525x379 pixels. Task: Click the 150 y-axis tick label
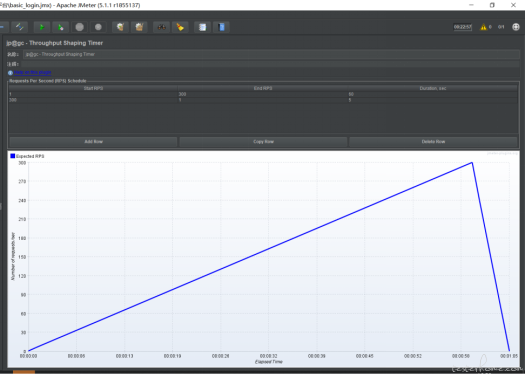(x=22, y=257)
